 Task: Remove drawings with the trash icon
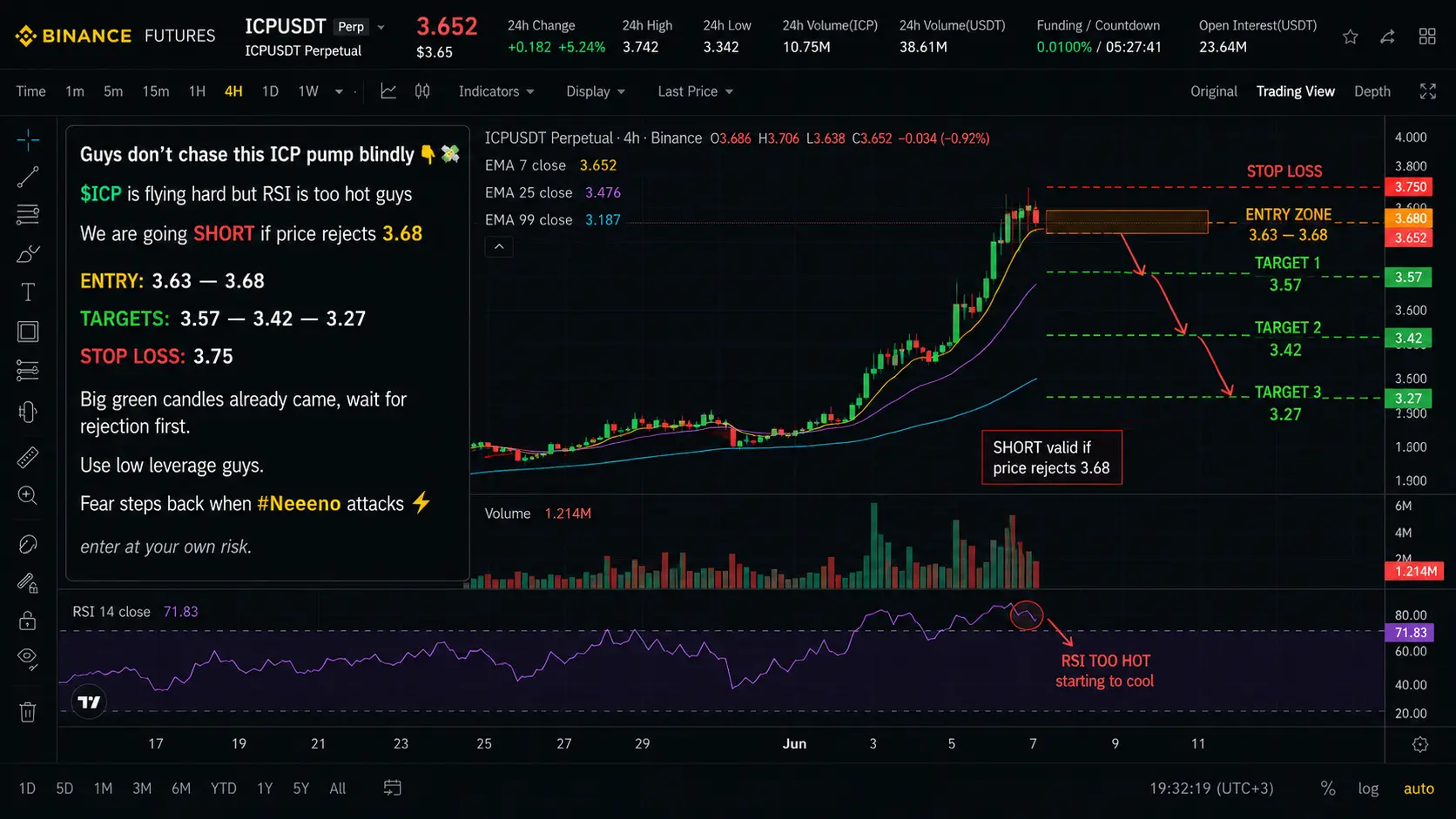point(28,712)
